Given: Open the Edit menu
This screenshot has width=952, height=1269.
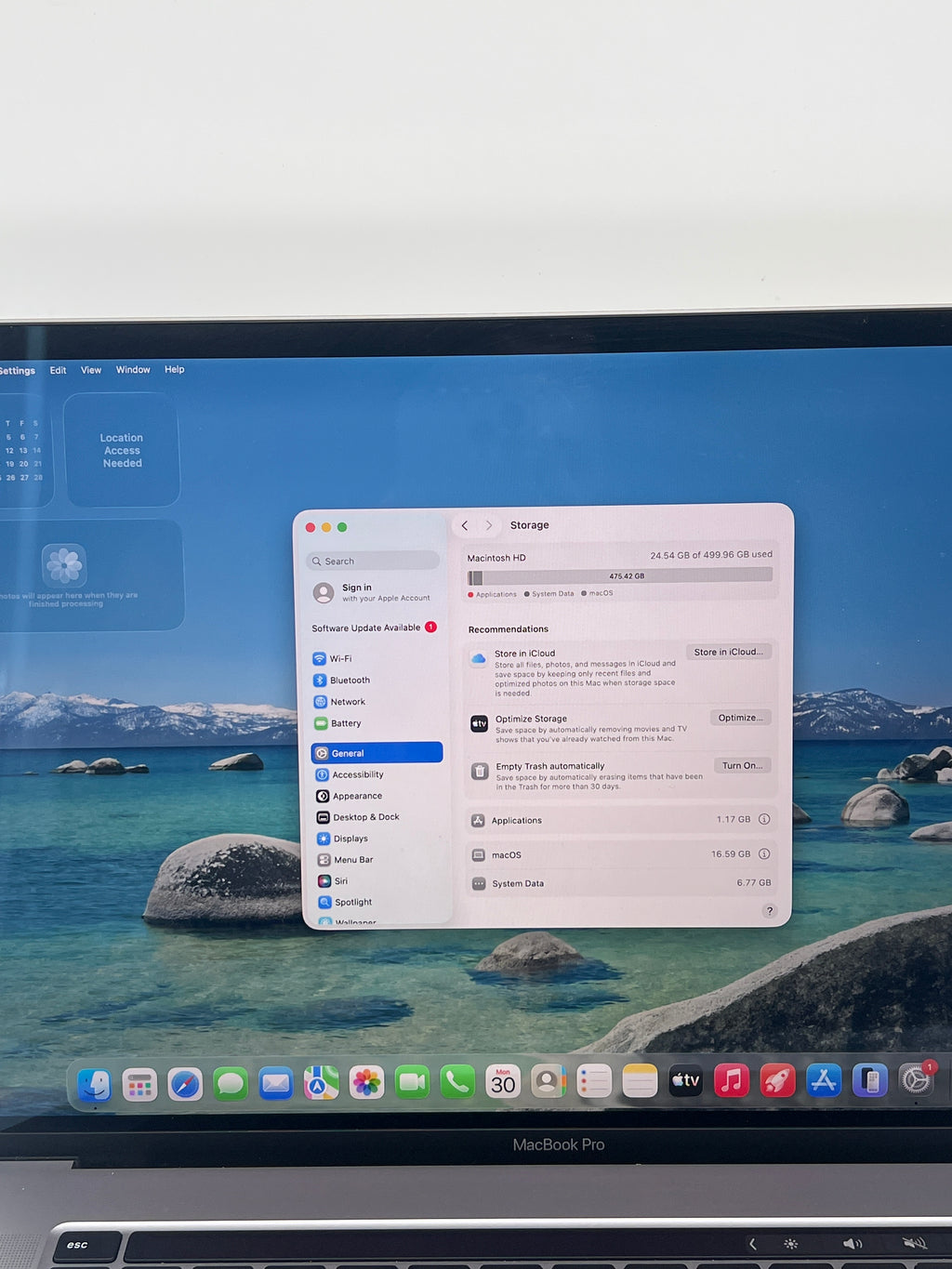Looking at the screenshot, I should pyautogui.click(x=58, y=370).
